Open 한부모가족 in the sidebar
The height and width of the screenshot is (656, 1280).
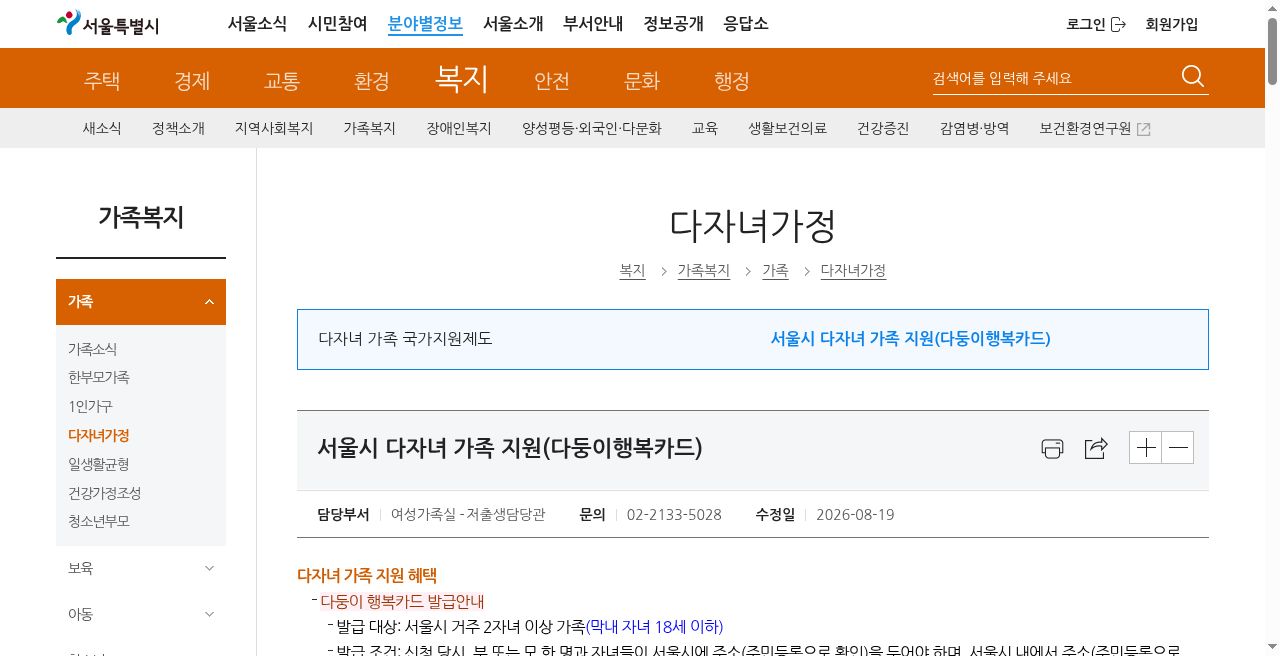coord(99,377)
